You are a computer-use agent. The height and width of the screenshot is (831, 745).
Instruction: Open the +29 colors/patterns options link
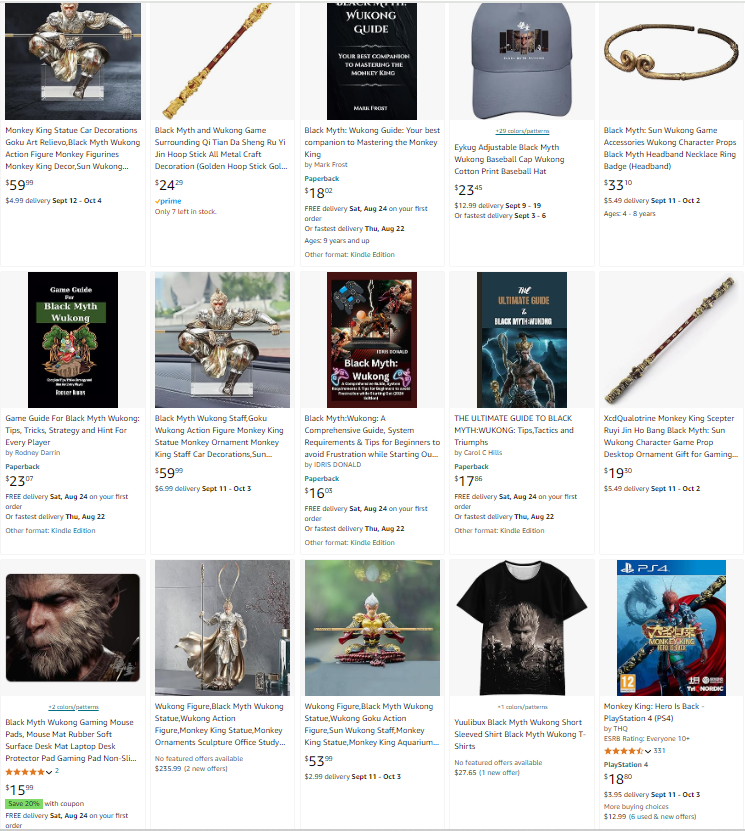click(x=522, y=131)
